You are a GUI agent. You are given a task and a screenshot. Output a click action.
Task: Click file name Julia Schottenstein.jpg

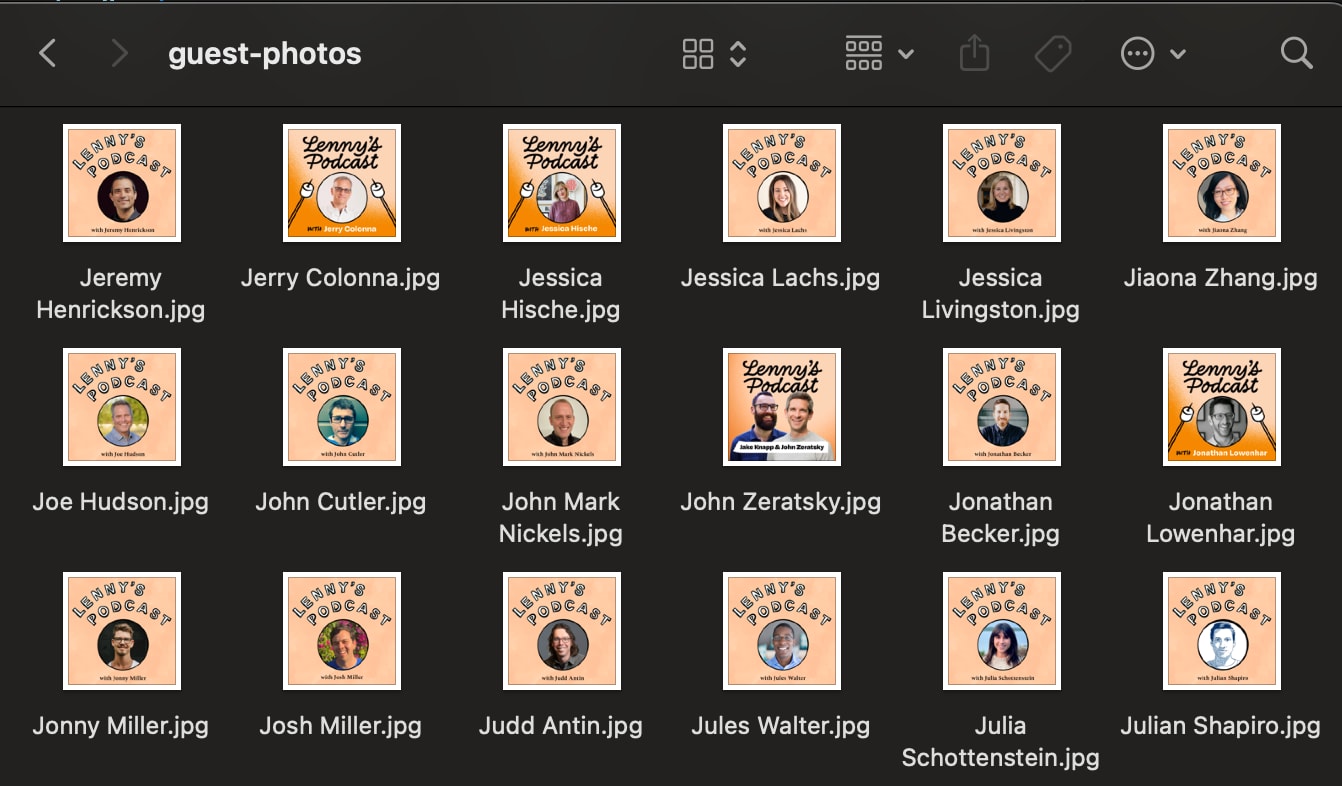coord(1001,742)
